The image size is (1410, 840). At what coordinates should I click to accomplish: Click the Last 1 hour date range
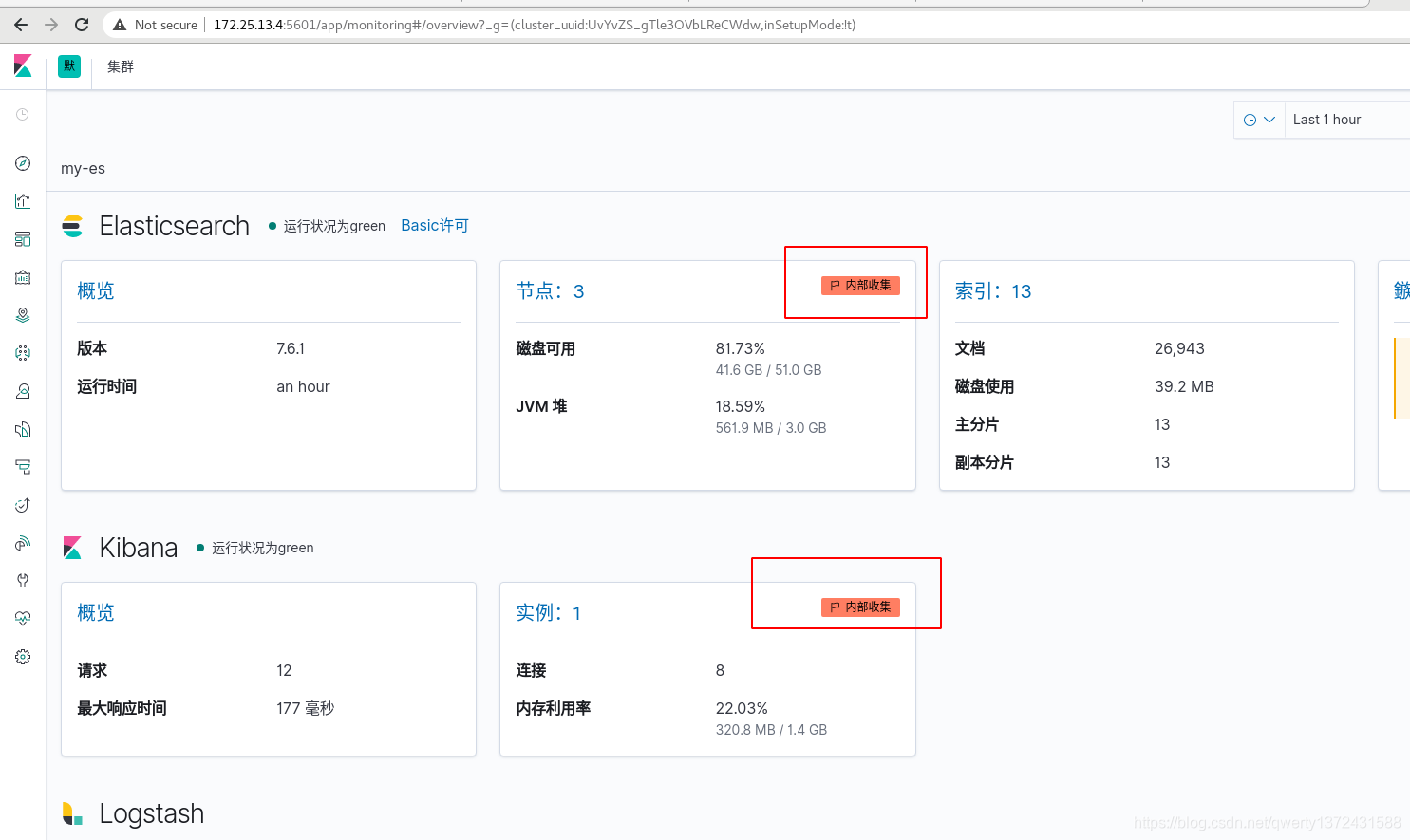coord(1326,120)
